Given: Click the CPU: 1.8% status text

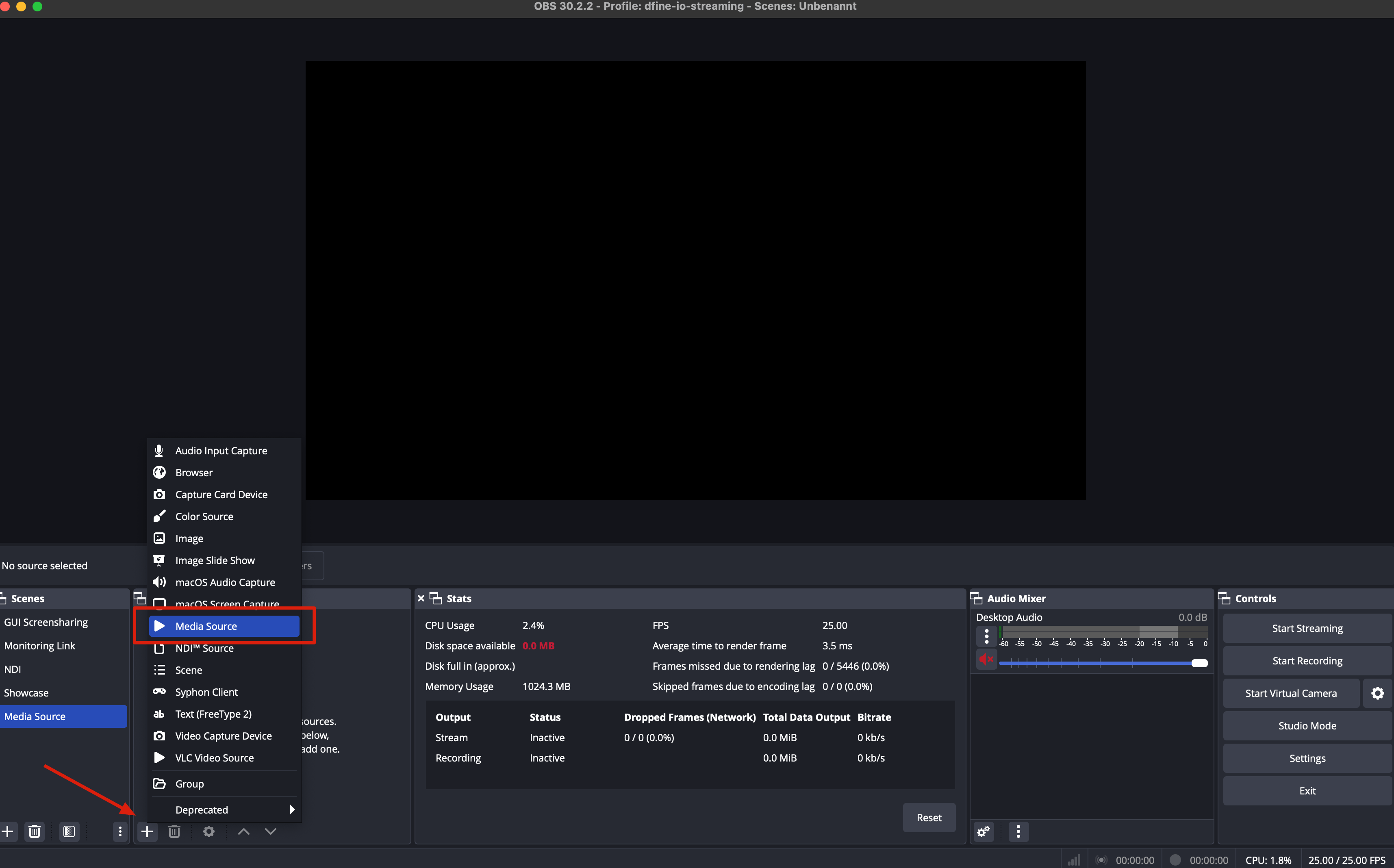Looking at the screenshot, I should (1268, 860).
